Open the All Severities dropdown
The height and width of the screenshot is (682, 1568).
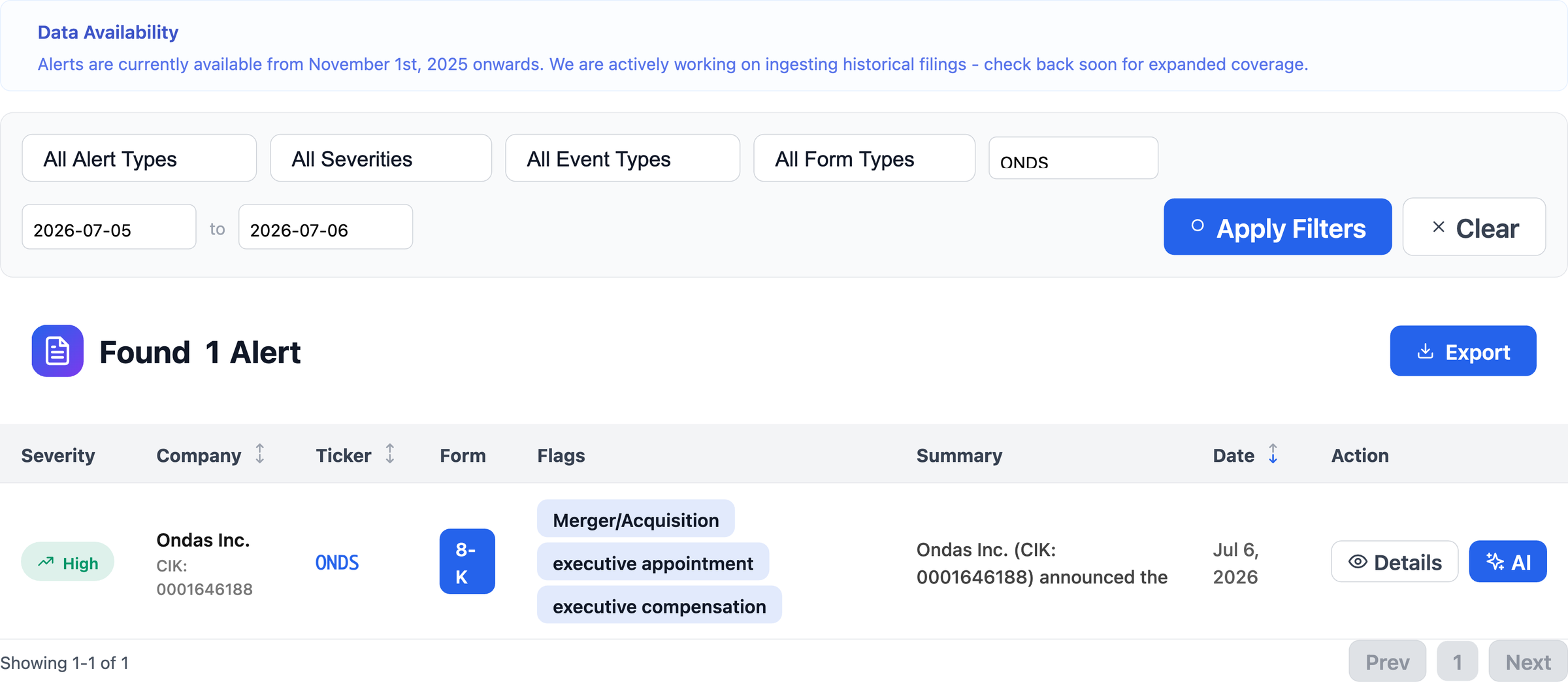click(x=381, y=158)
